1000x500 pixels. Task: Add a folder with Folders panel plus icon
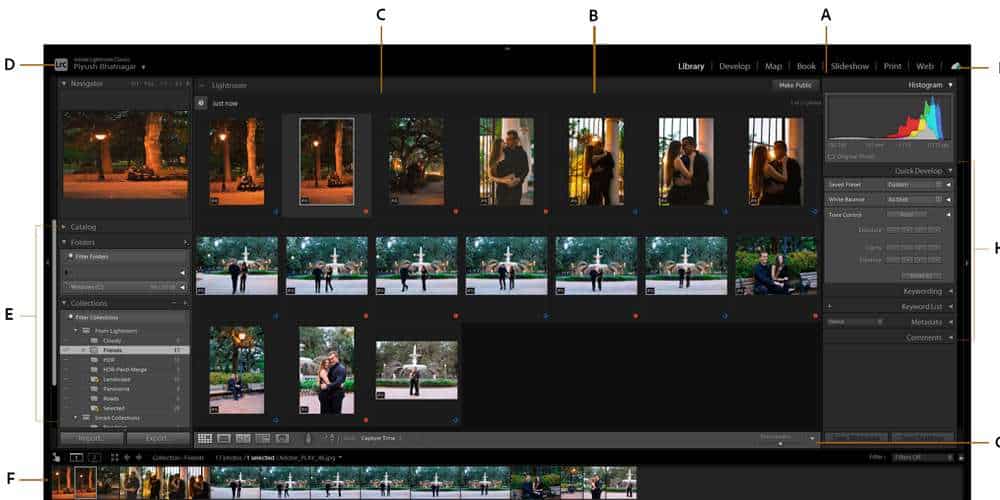[x=186, y=243]
